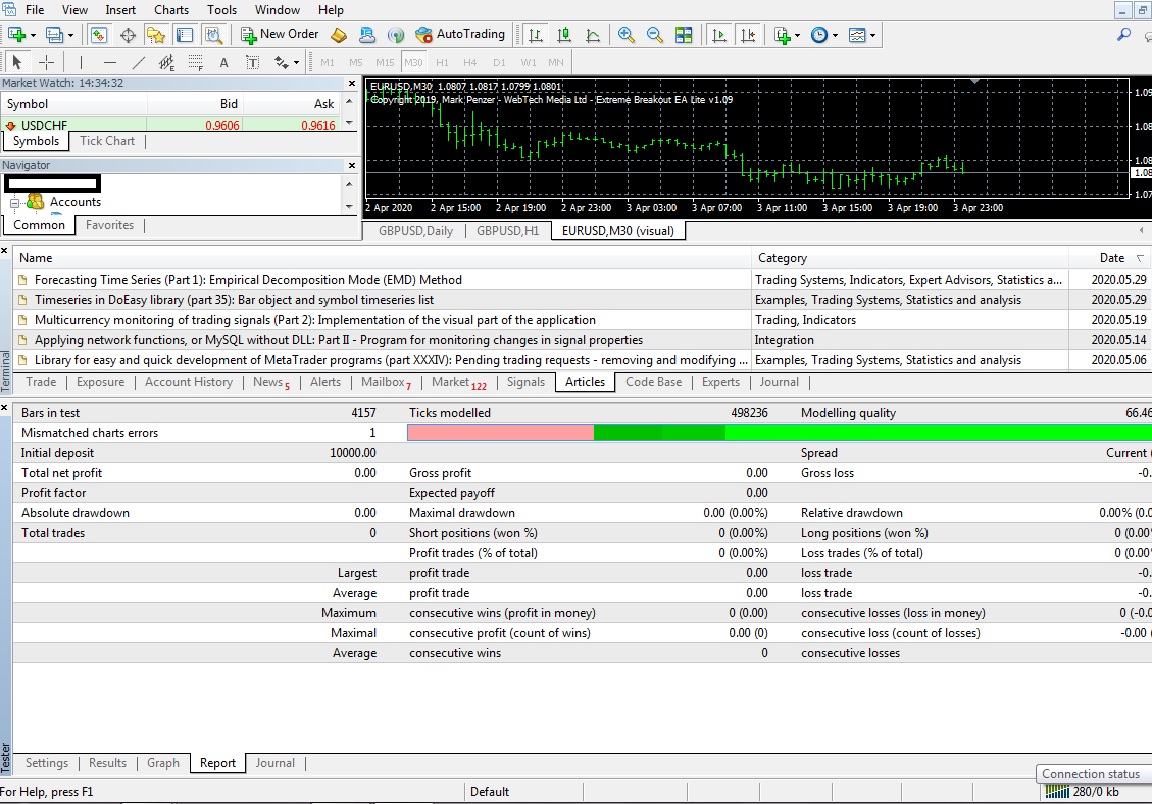Select the Draw Trendline tool

click(x=139, y=62)
